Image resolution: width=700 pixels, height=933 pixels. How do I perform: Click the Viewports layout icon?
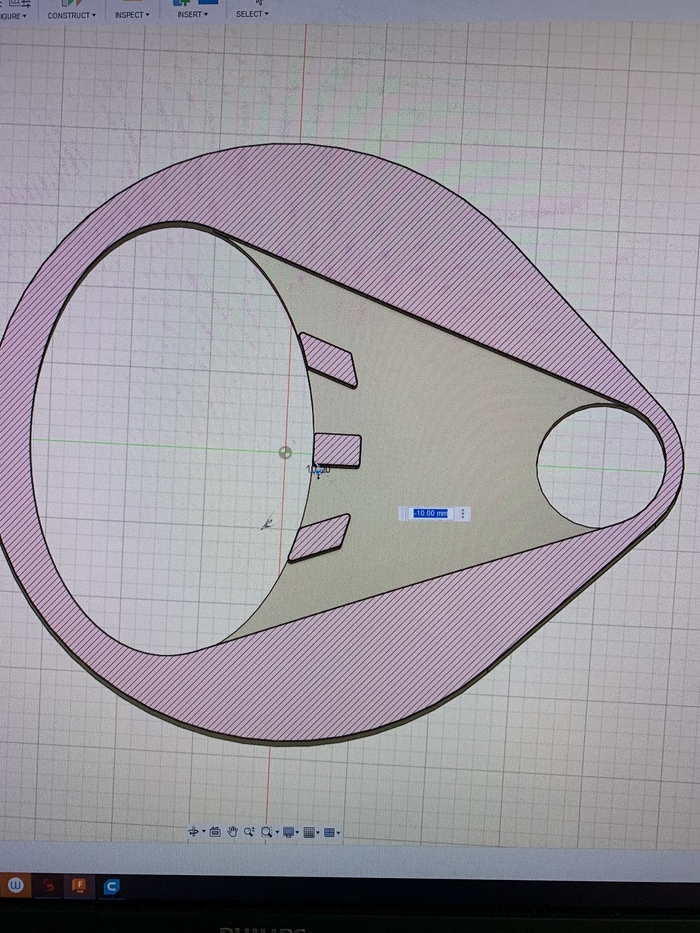[329, 831]
